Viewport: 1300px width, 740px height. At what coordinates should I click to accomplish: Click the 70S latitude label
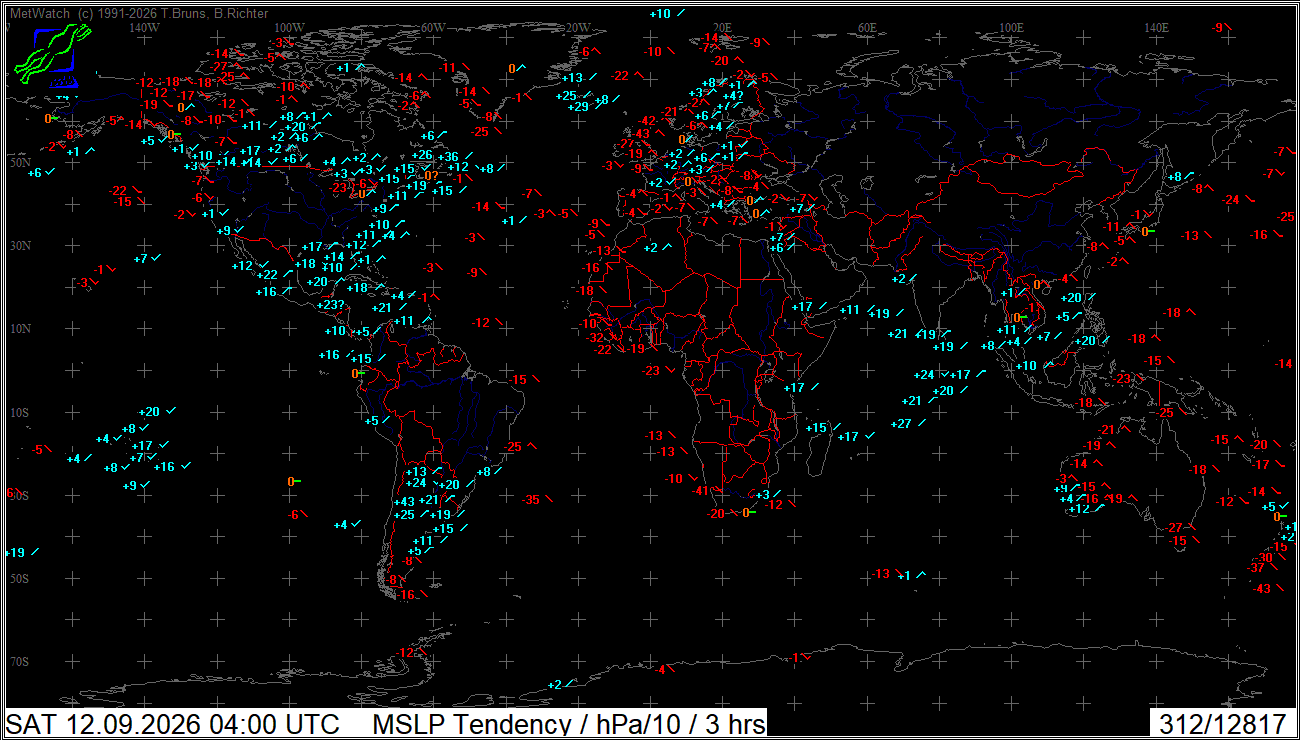point(20,662)
